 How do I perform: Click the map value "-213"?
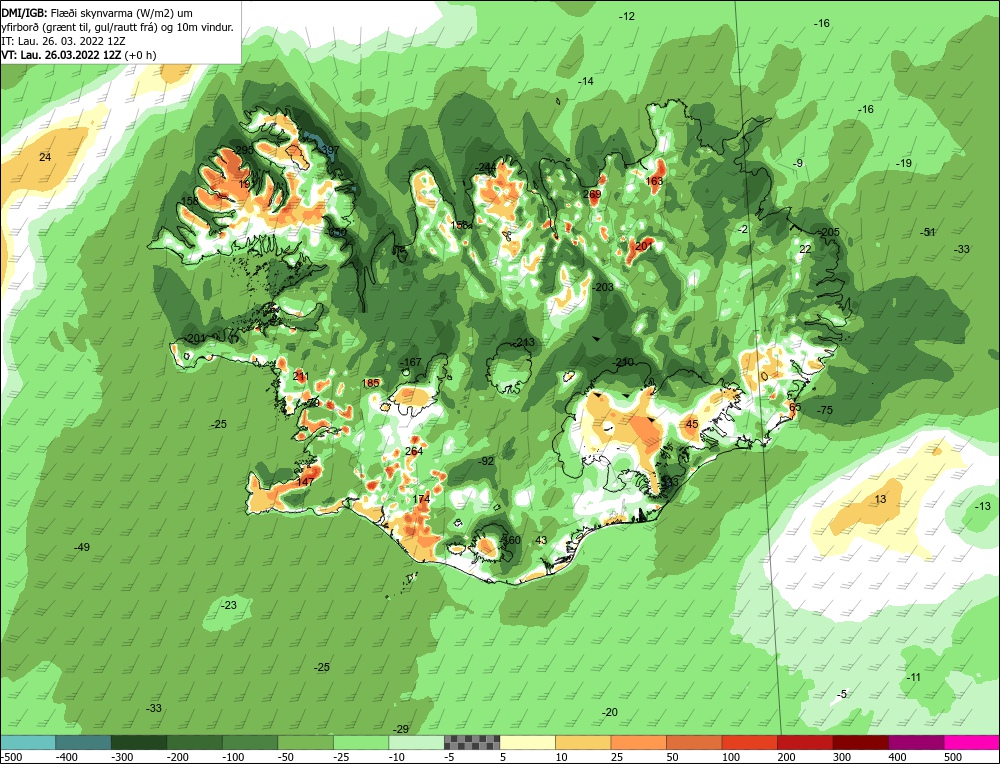point(524,342)
